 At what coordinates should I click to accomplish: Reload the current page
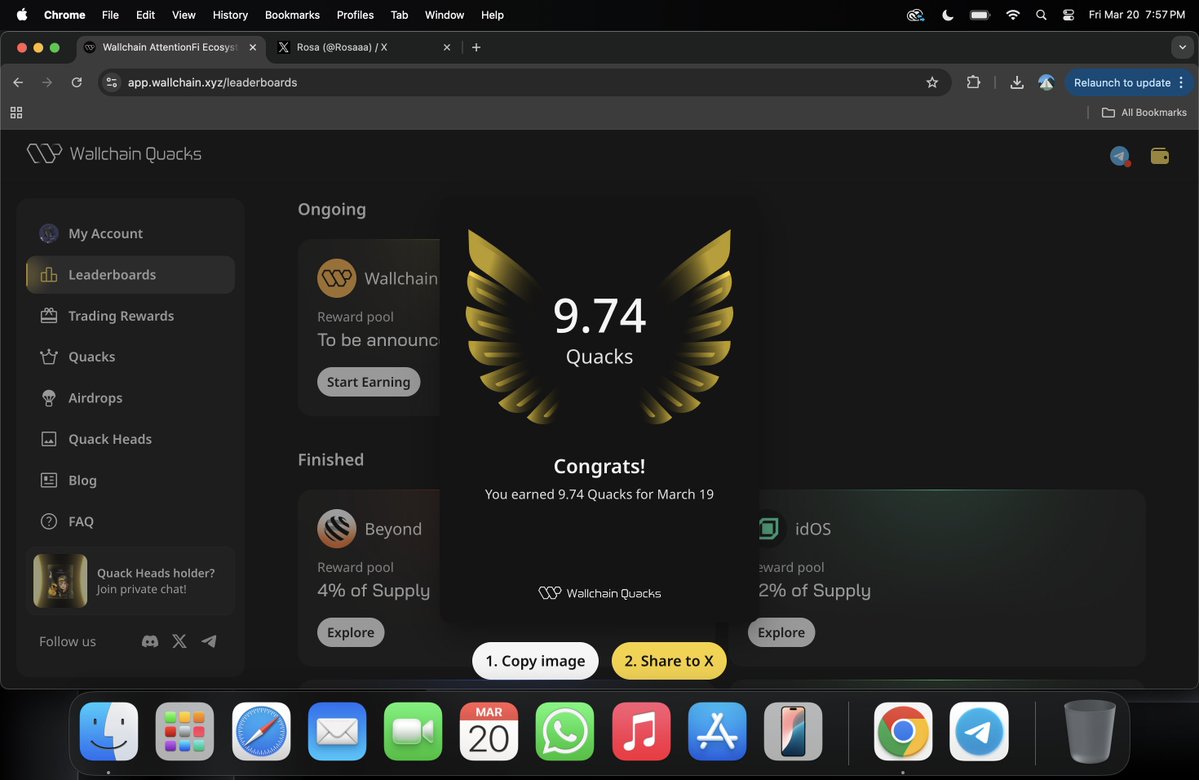pyautogui.click(x=76, y=83)
